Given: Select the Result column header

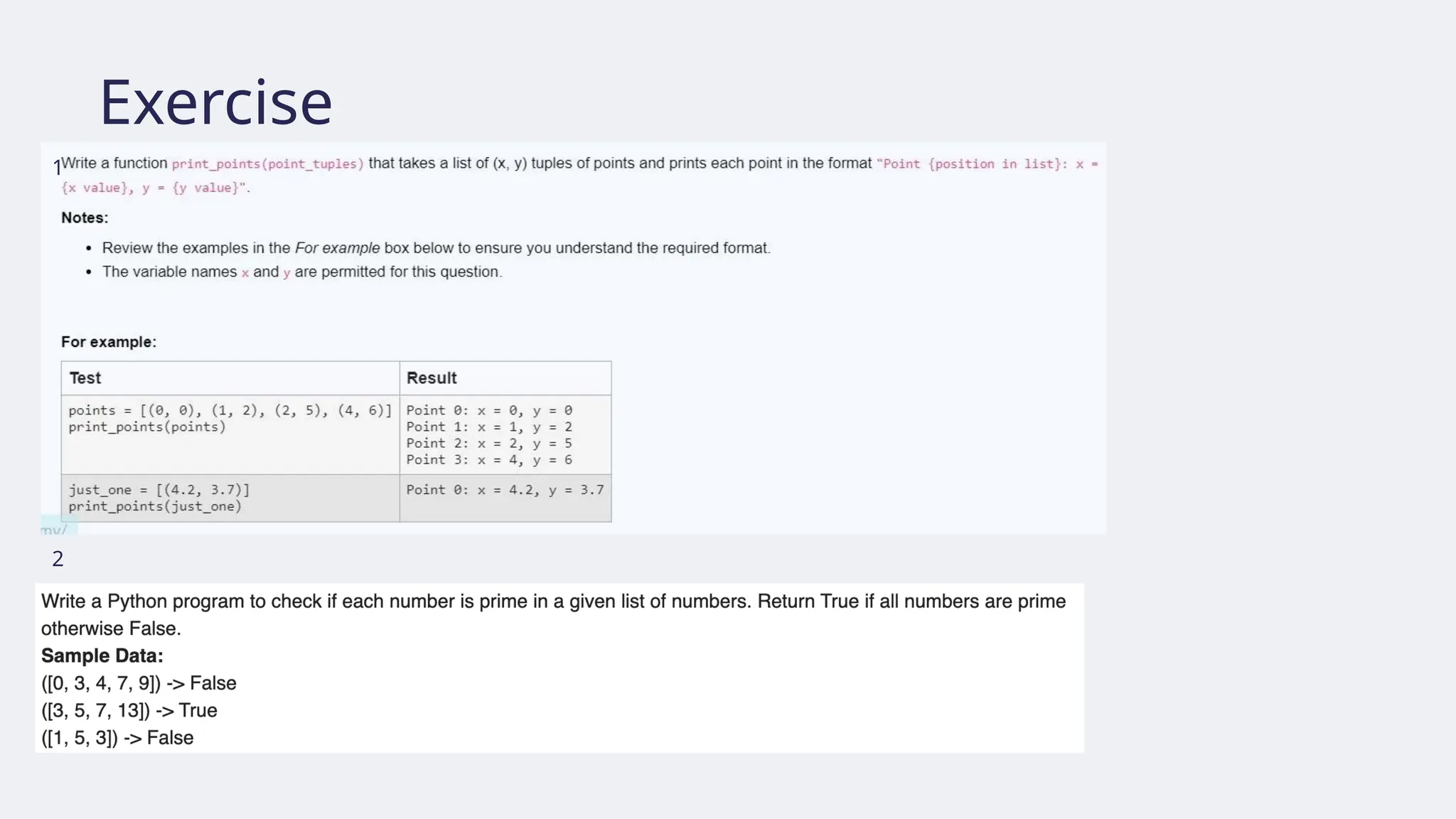Looking at the screenshot, I should click(432, 378).
